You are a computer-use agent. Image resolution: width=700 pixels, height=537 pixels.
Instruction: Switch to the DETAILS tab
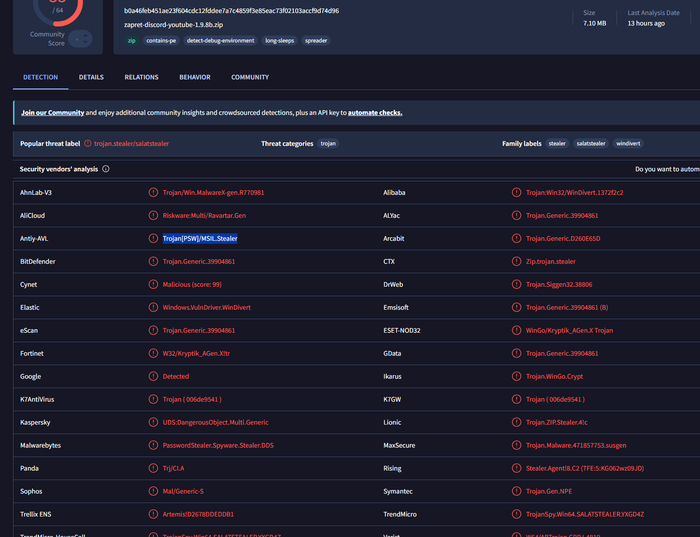(91, 77)
